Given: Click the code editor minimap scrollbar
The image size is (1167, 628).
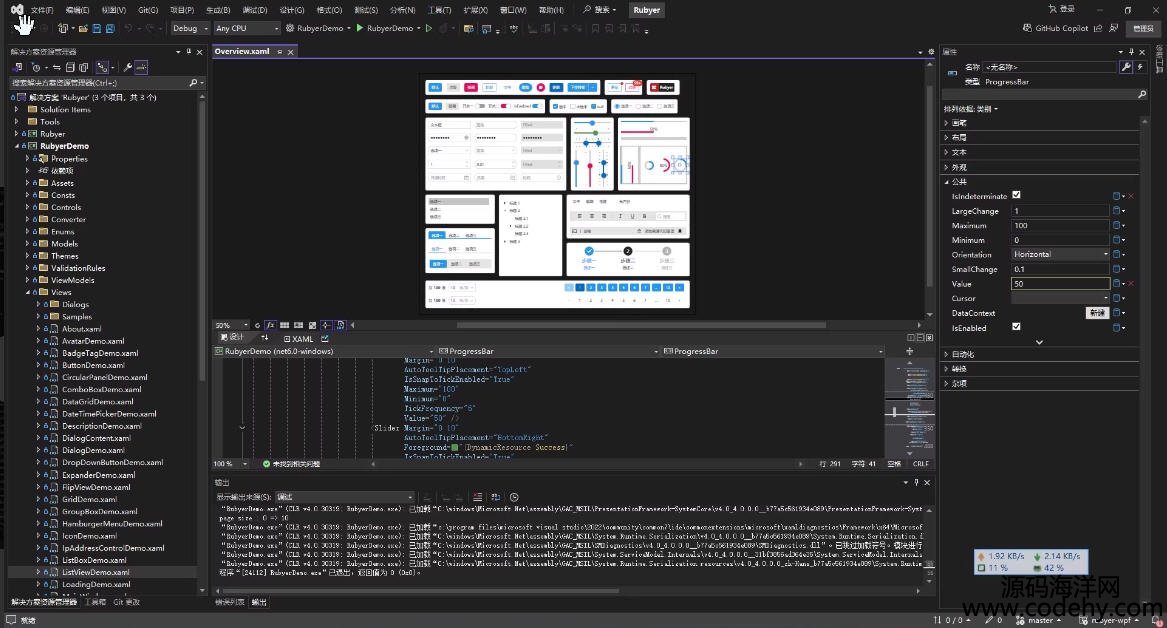Looking at the screenshot, I should point(909,408).
